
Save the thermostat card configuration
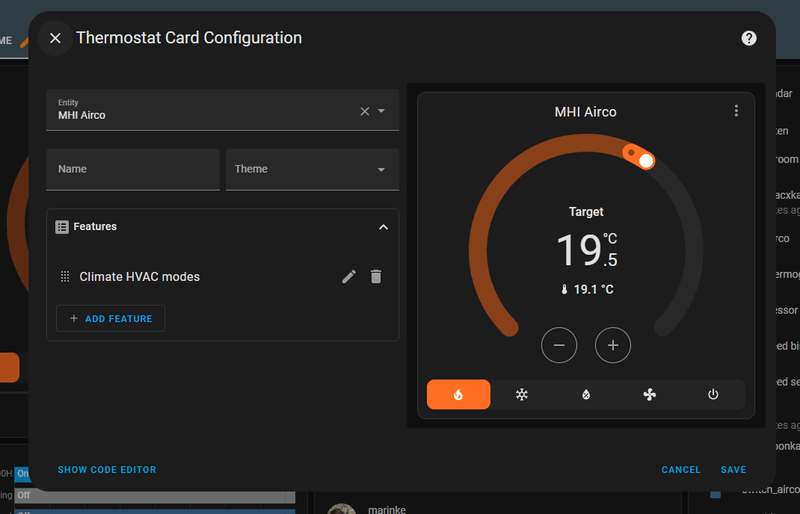pyautogui.click(x=733, y=470)
